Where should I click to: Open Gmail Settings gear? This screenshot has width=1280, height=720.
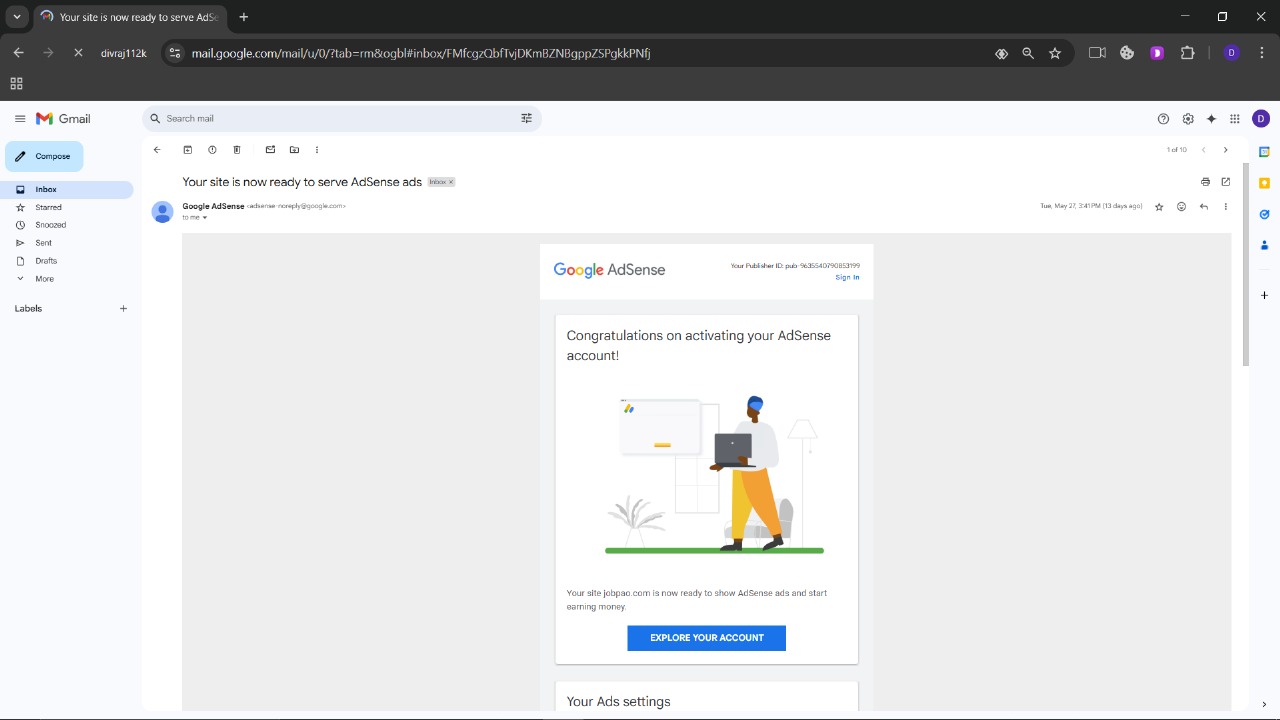click(1188, 119)
